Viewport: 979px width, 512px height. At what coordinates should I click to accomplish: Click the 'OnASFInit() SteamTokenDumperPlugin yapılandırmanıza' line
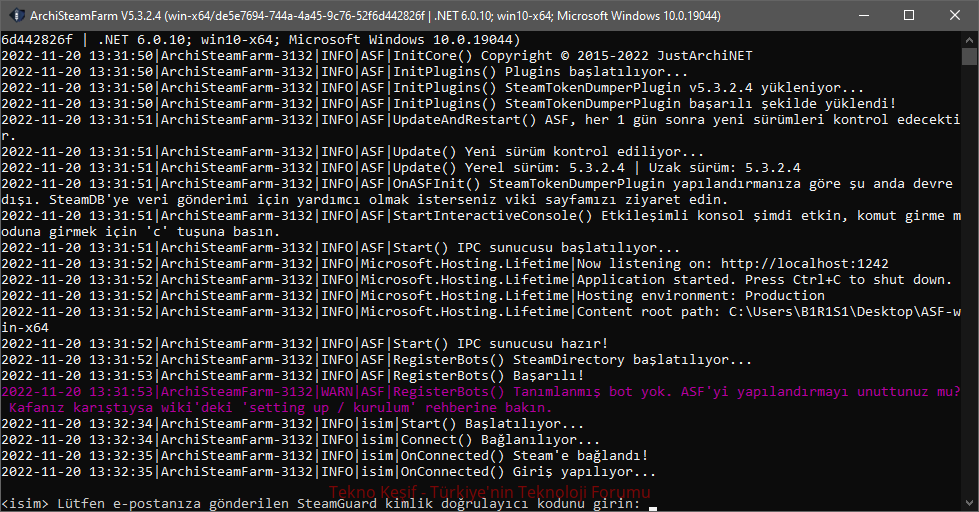[477, 184]
